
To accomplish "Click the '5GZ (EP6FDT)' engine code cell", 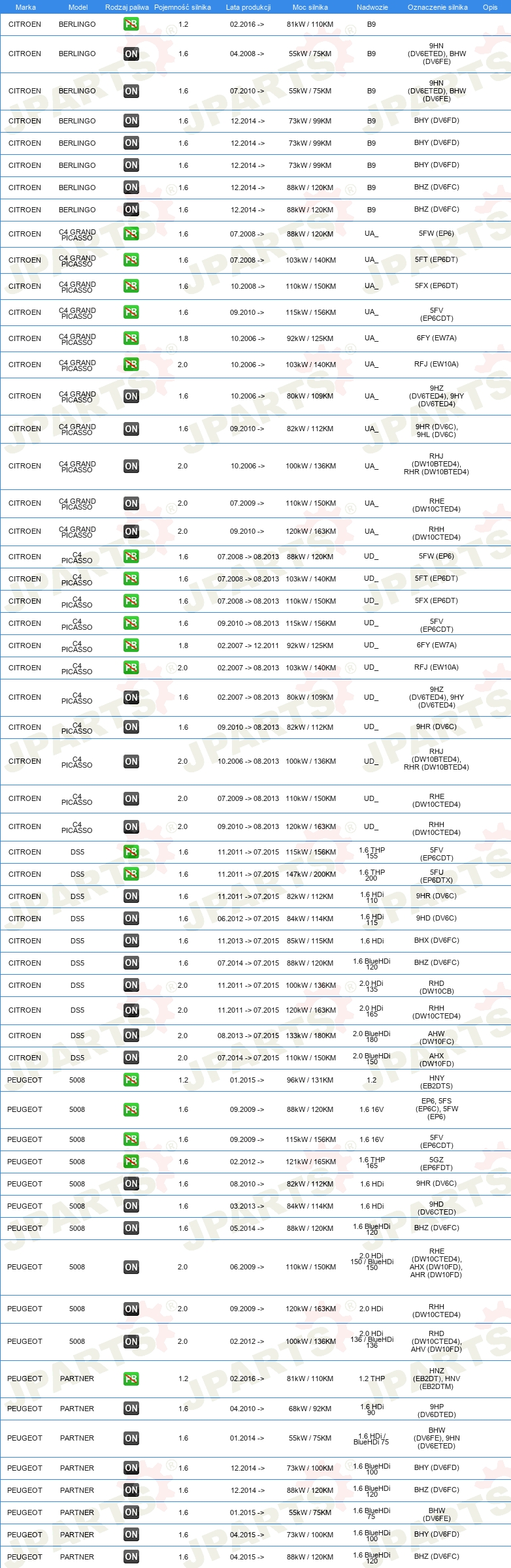I will click(437, 1164).
